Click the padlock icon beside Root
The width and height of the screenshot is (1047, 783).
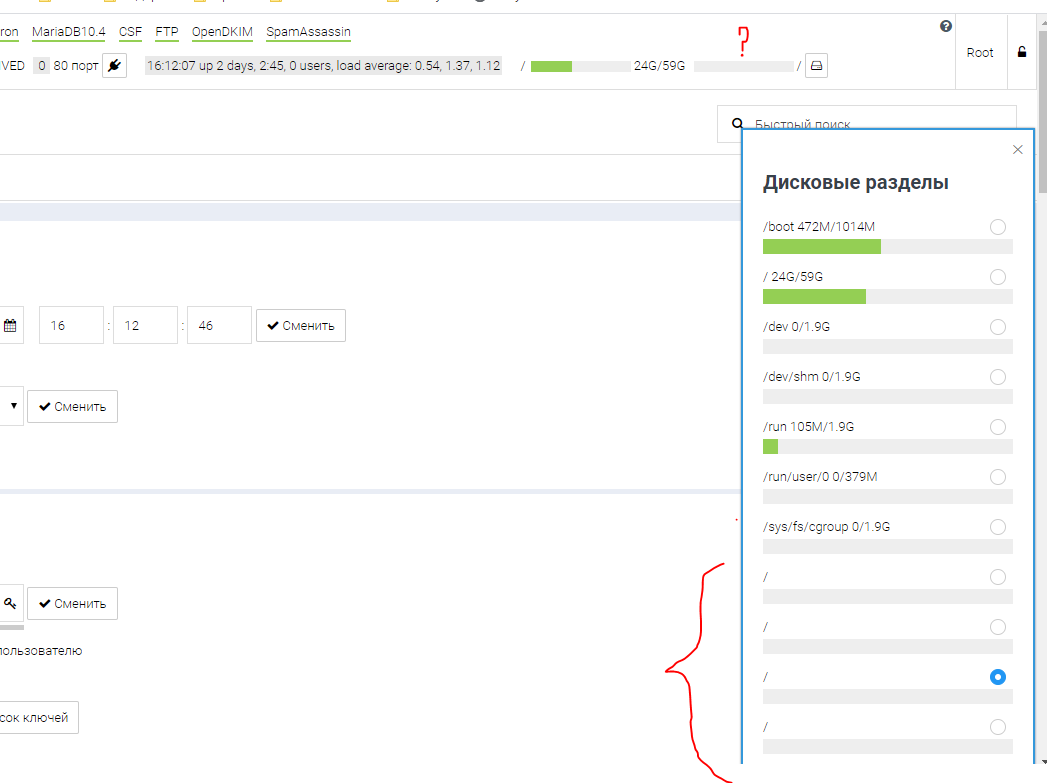(1021, 52)
